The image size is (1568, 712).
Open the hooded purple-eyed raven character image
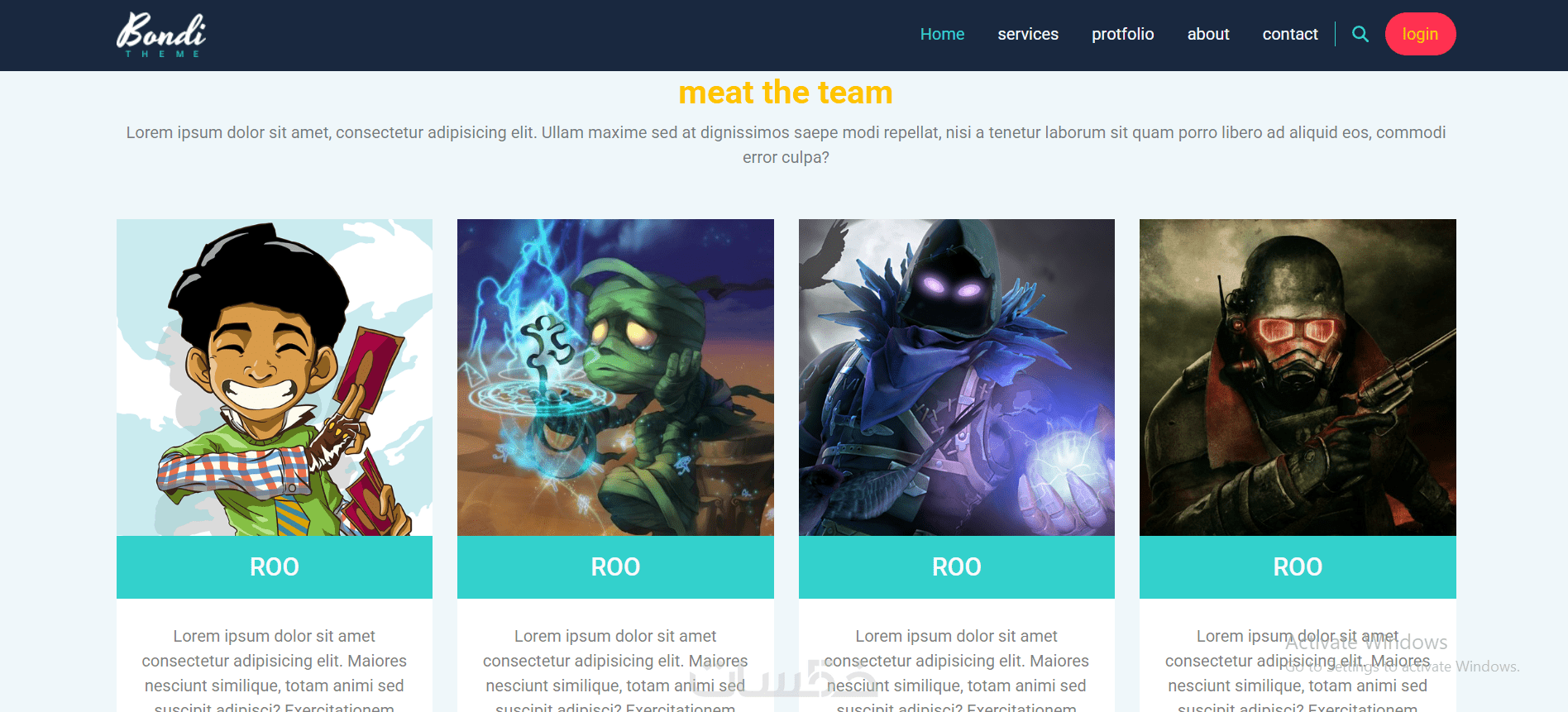point(957,377)
